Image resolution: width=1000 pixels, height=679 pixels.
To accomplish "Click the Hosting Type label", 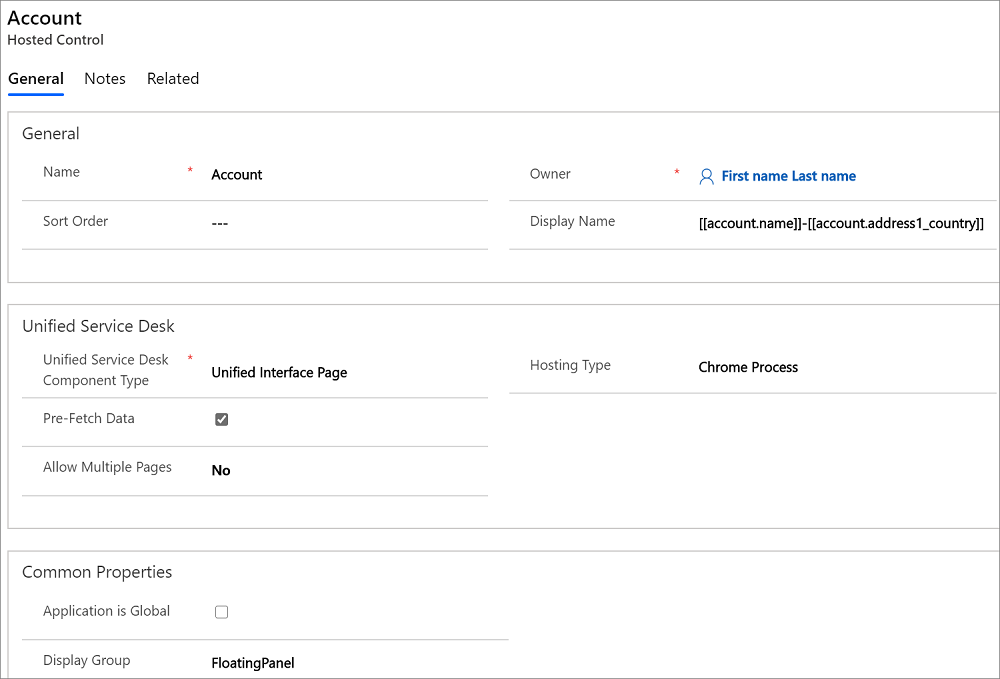I will click(570, 365).
